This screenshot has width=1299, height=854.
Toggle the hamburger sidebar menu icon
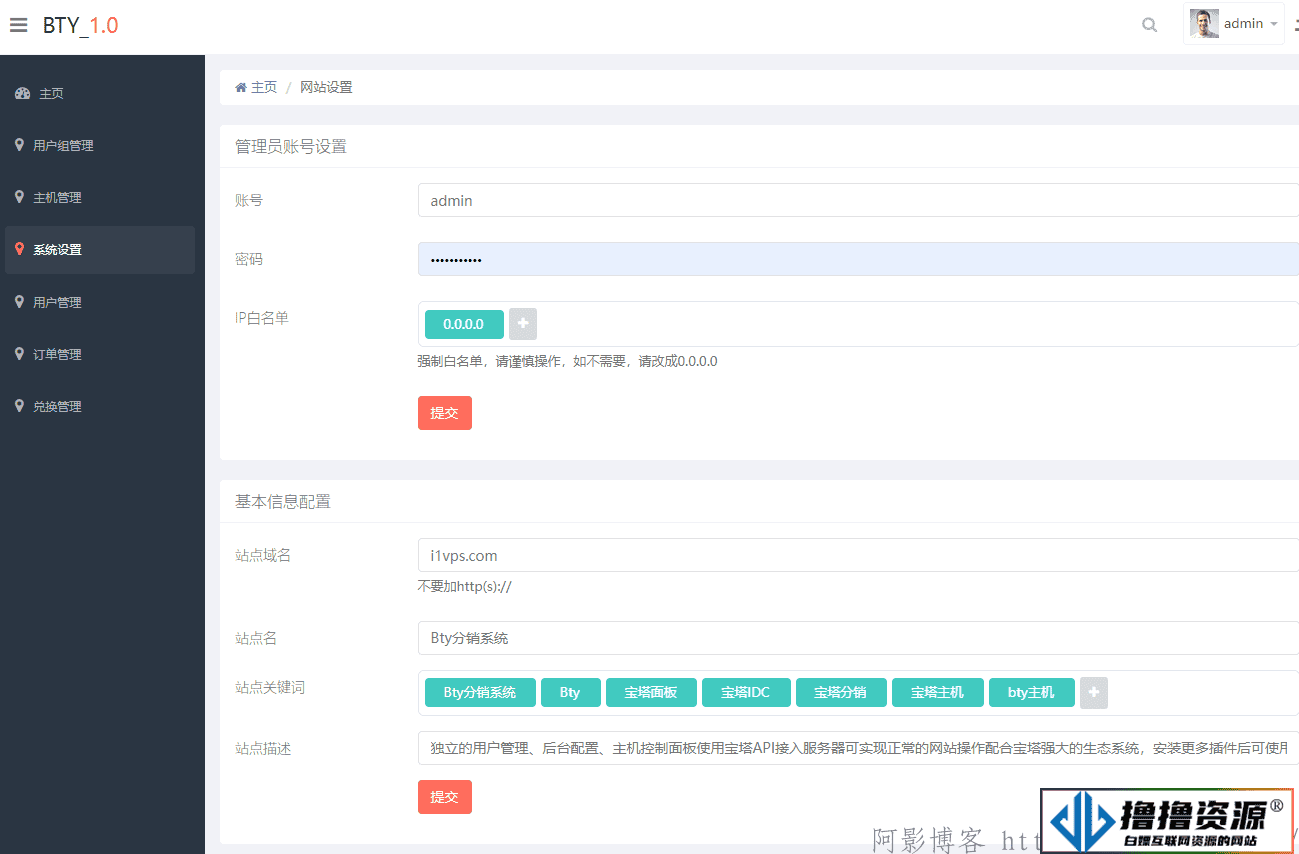coord(18,25)
